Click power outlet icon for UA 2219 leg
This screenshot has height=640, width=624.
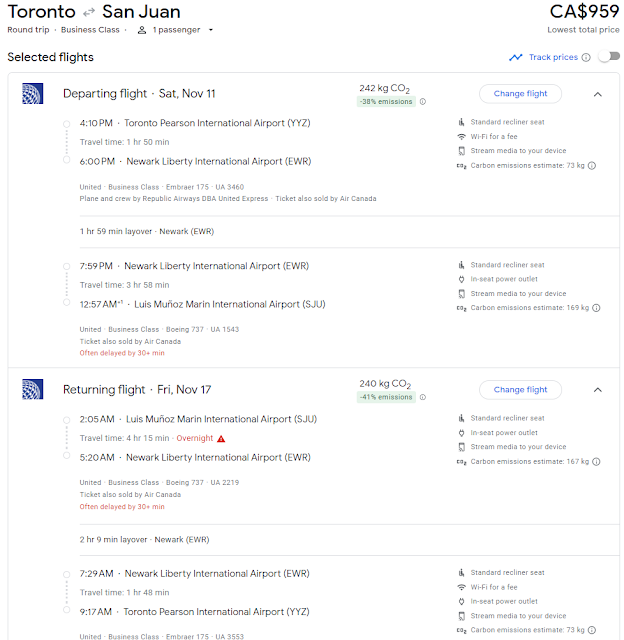click(x=461, y=433)
